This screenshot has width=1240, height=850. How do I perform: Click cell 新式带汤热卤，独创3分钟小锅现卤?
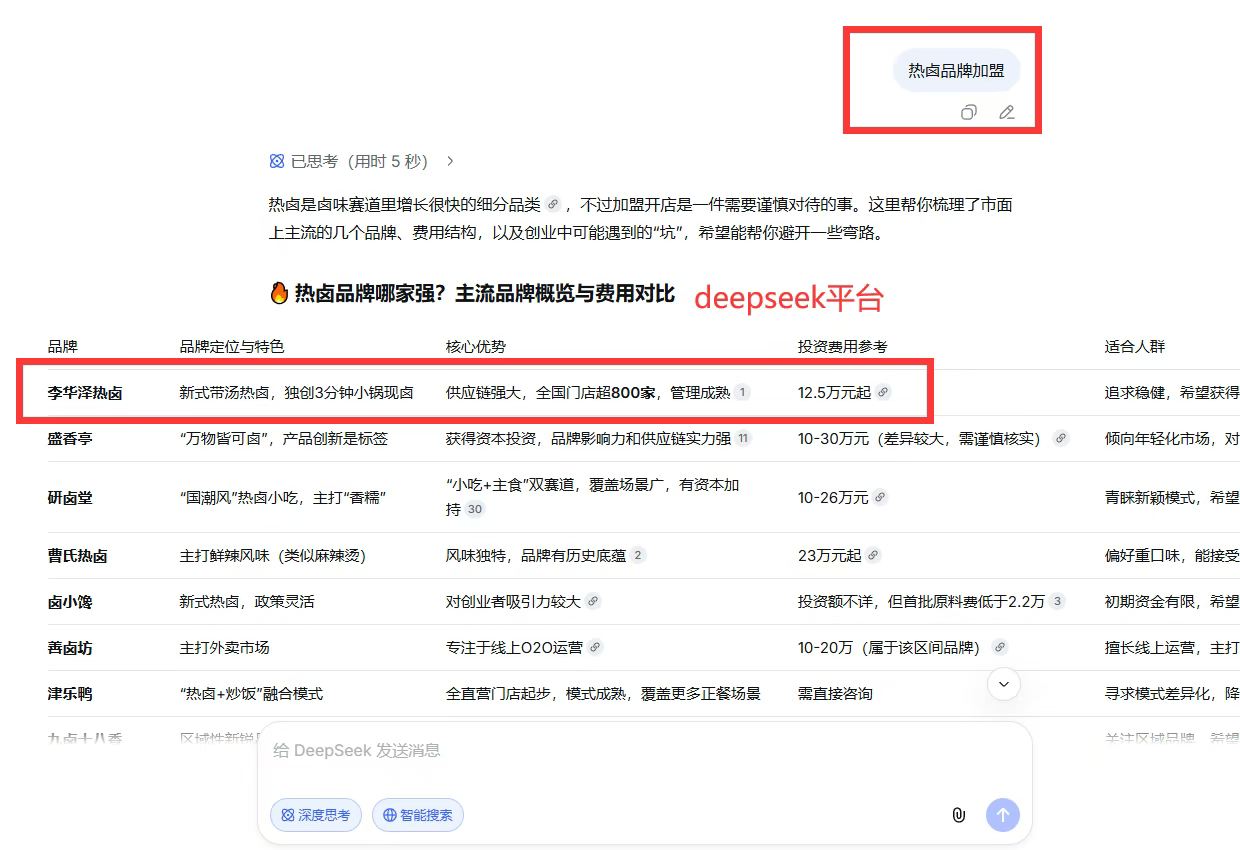click(297, 393)
